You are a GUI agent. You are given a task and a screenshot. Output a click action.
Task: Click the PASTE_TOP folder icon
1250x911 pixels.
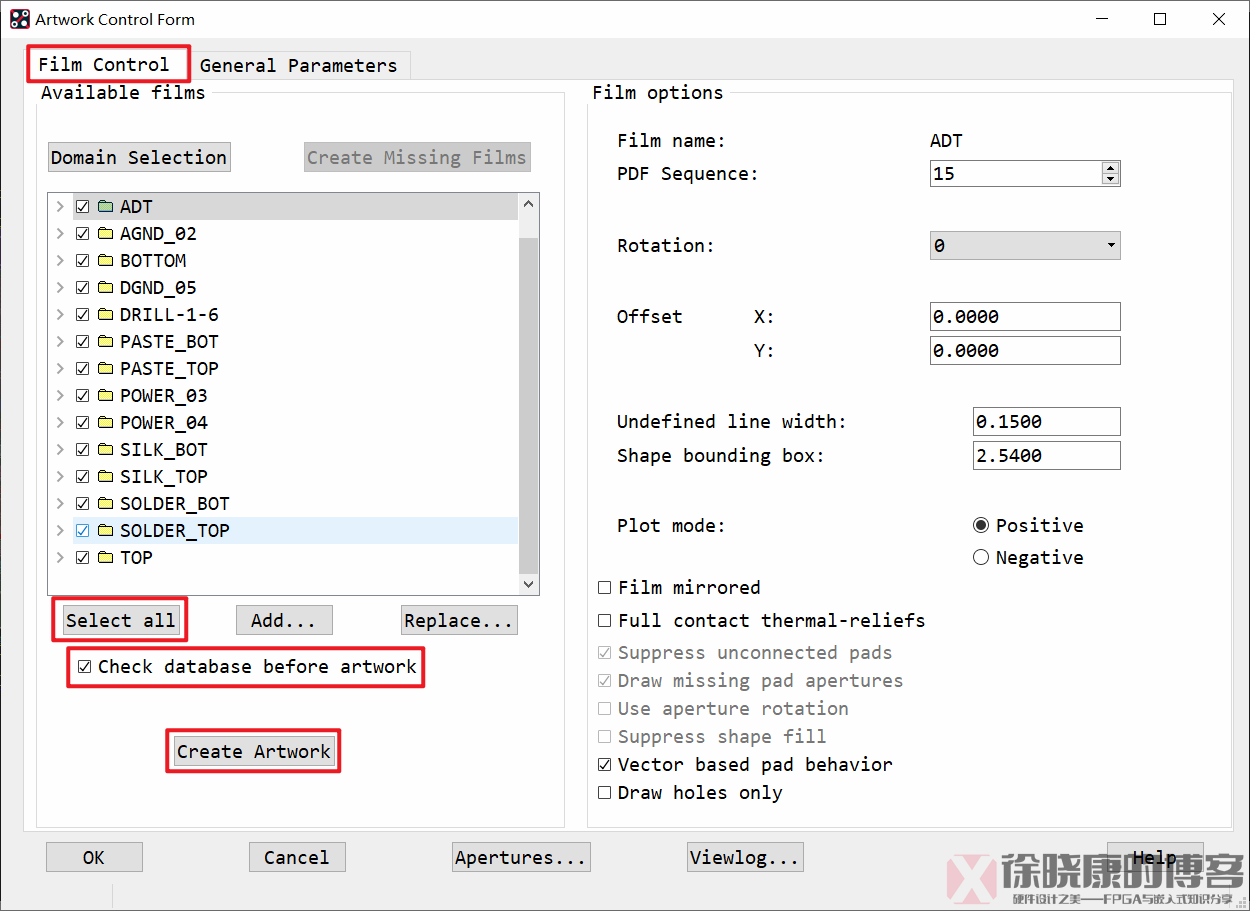tap(105, 369)
